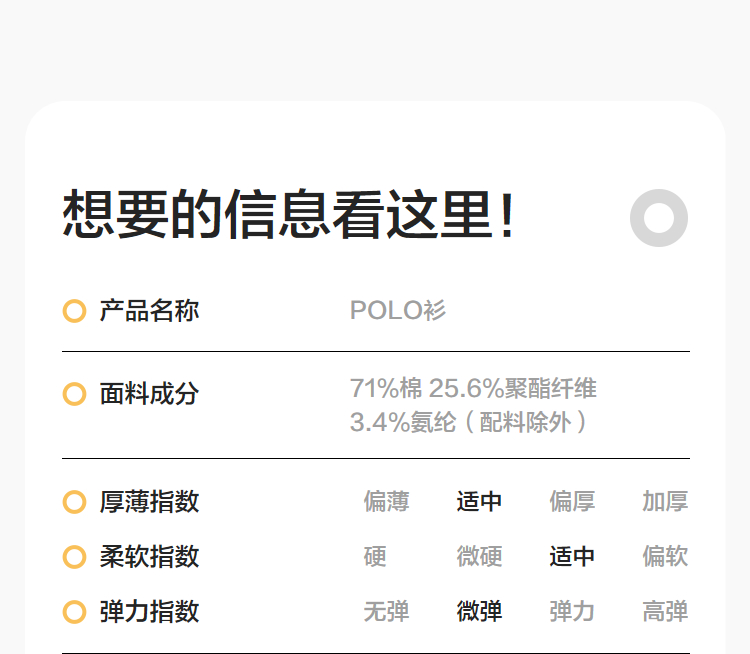Select 无弹 elasticity option

[x=386, y=612]
